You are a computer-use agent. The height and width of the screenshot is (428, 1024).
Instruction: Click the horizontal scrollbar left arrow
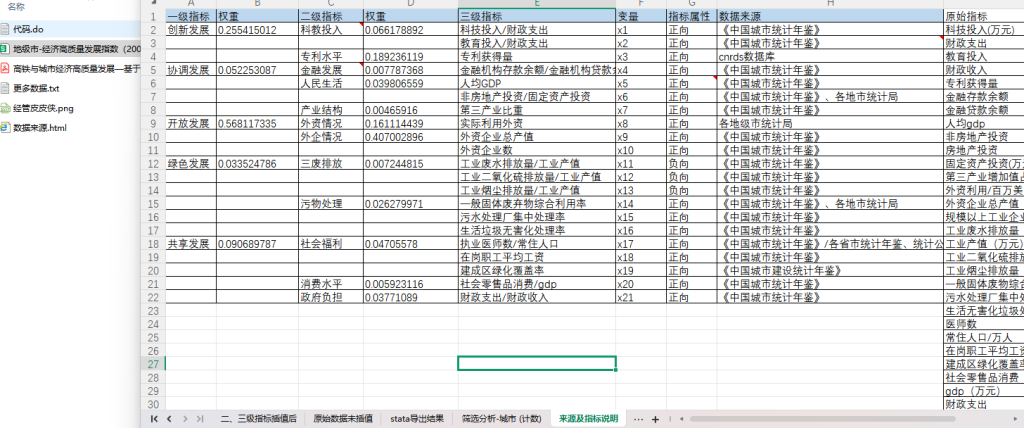(x=682, y=419)
